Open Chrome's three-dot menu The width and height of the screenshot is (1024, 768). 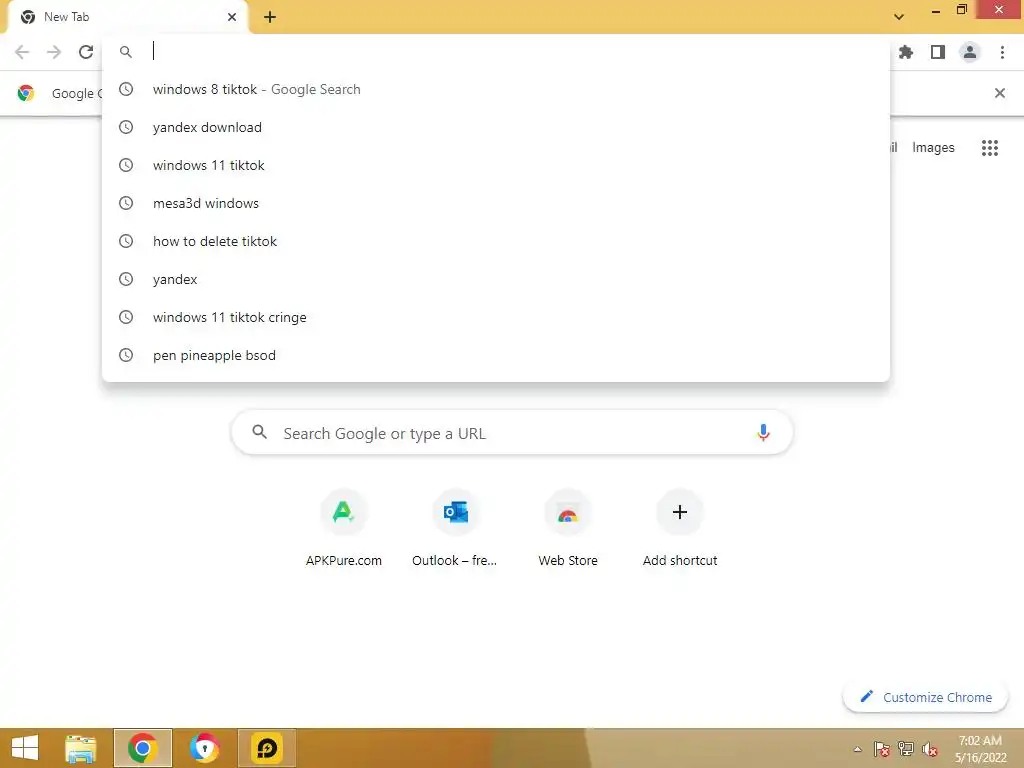(x=1002, y=52)
